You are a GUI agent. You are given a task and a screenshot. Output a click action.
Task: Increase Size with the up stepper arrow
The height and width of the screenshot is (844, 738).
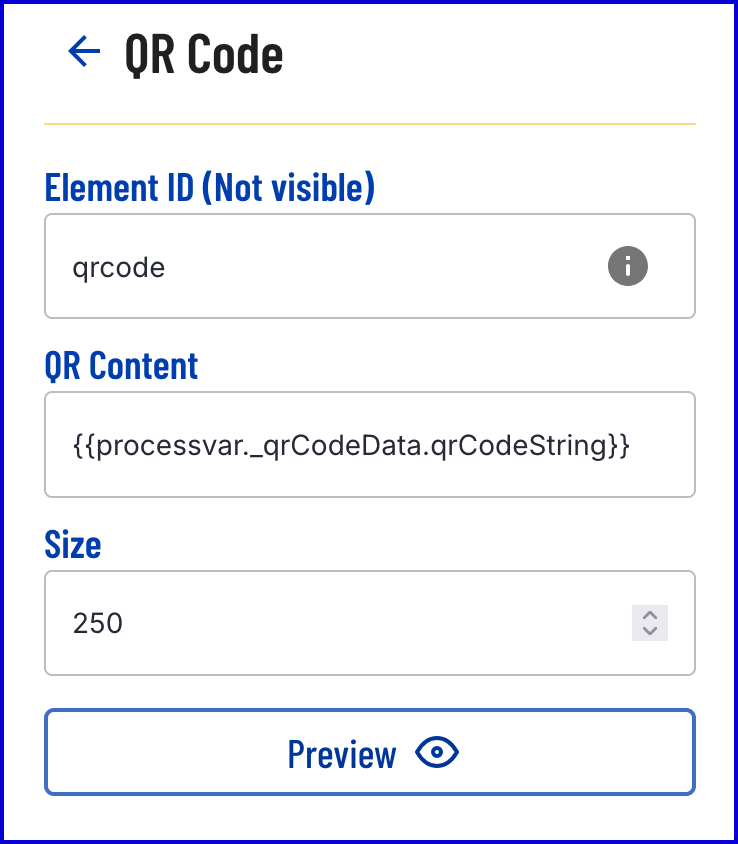coord(650,615)
